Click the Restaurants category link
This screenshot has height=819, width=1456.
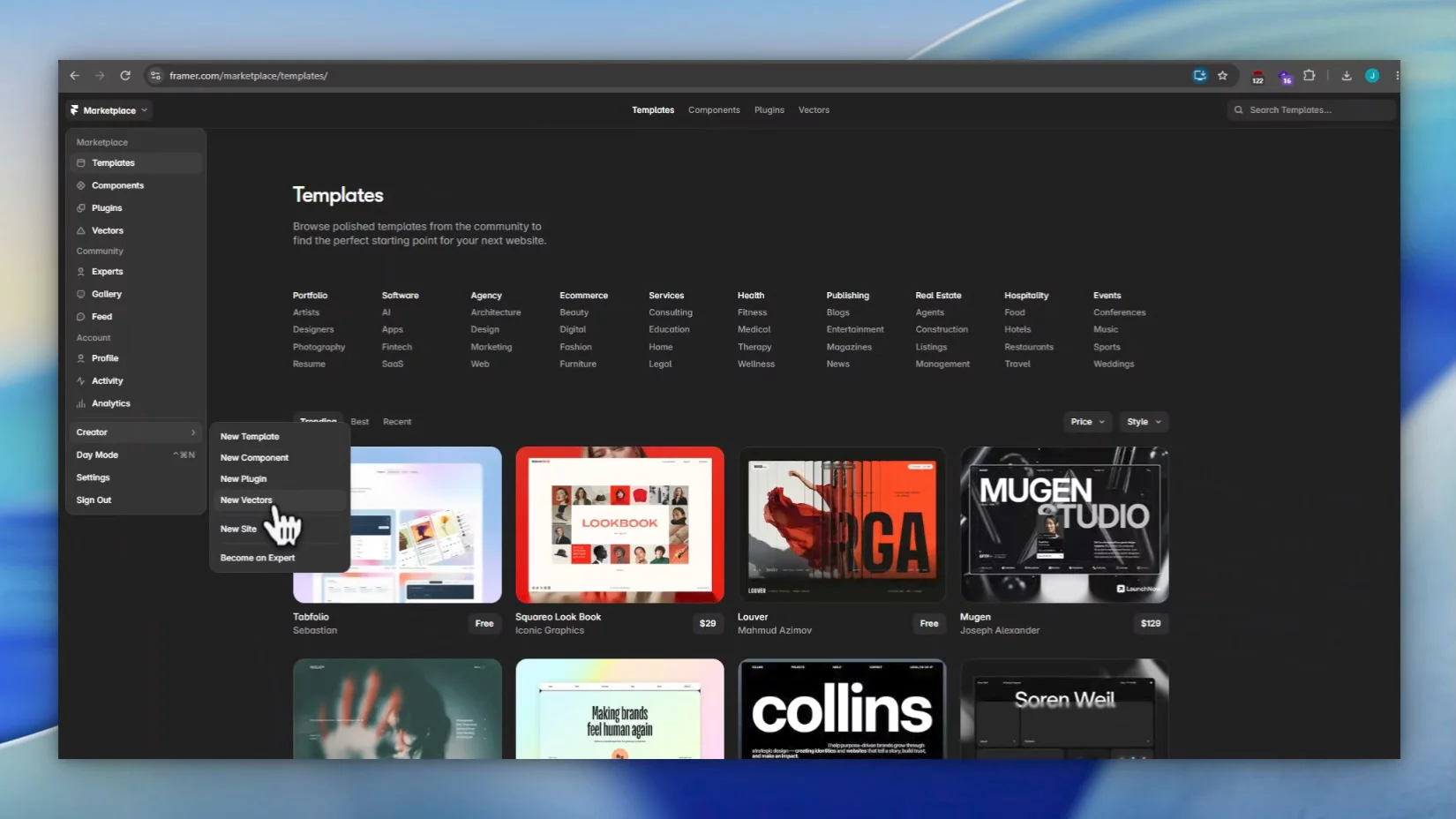click(x=1029, y=348)
